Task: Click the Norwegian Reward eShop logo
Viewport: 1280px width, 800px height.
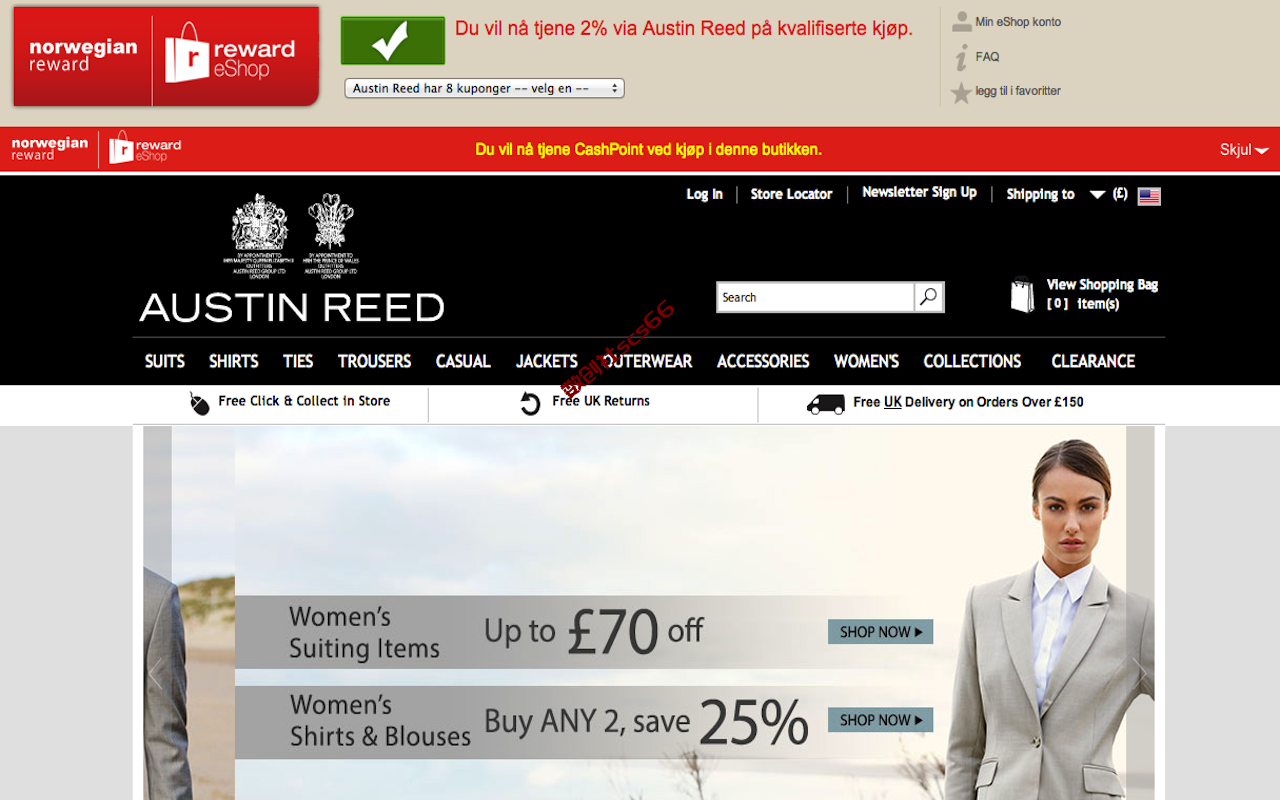Action: coord(166,56)
